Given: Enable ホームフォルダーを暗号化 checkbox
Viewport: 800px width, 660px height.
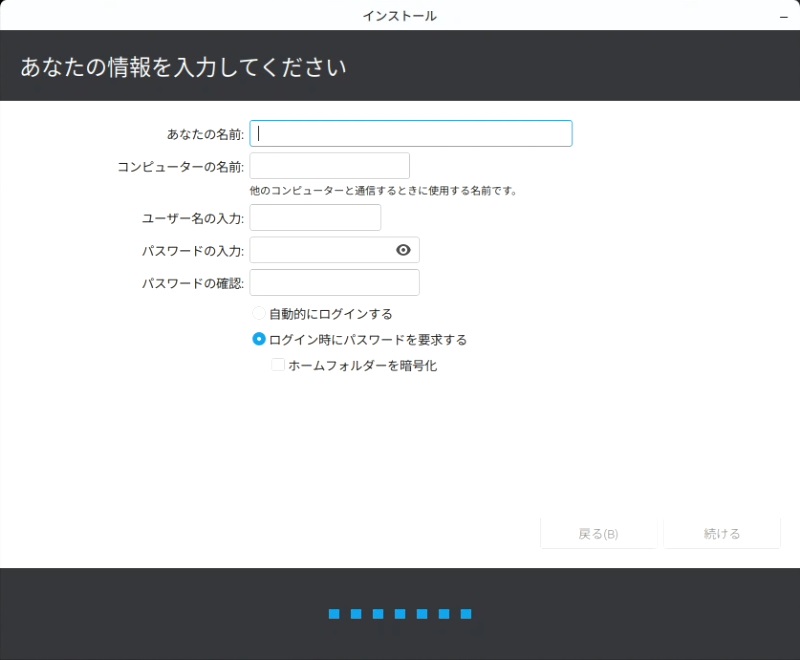Looking at the screenshot, I should (278, 366).
